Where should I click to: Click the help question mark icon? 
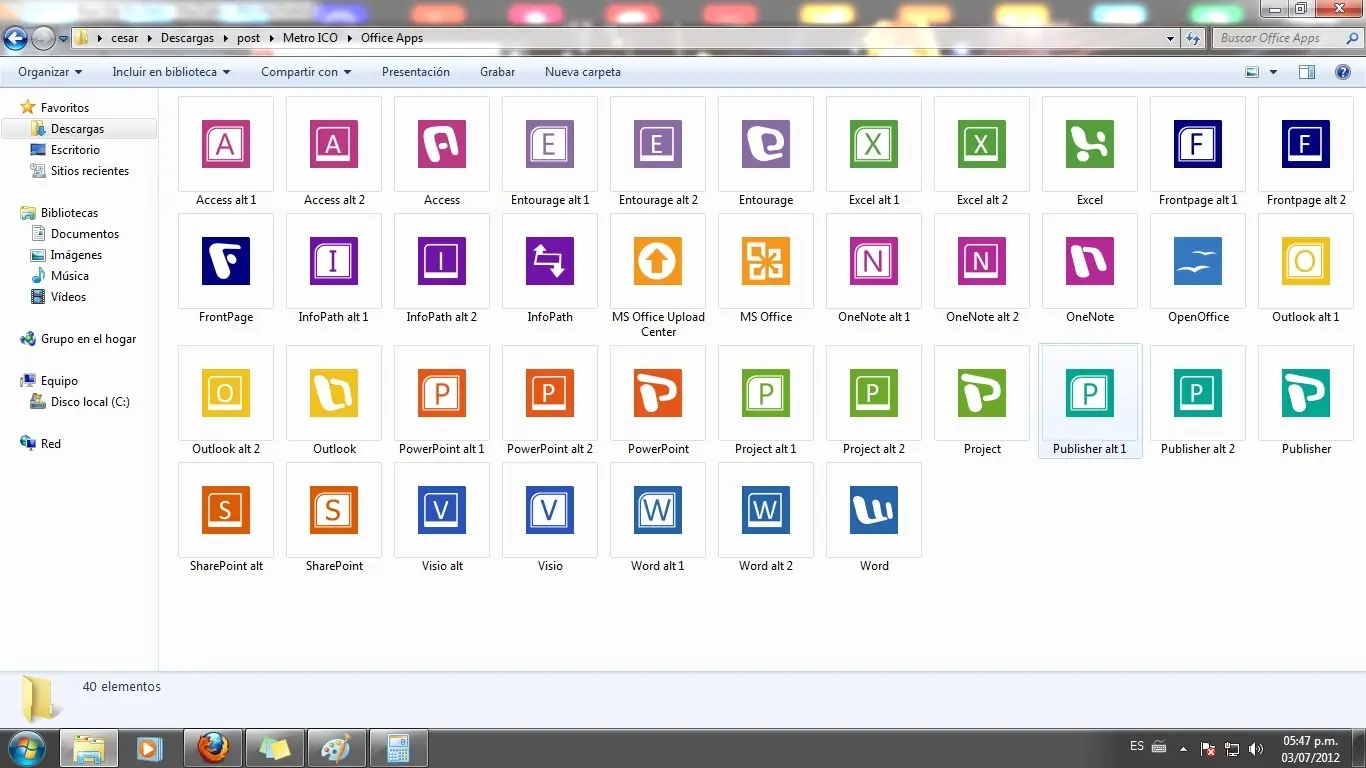click(1343, 72)
